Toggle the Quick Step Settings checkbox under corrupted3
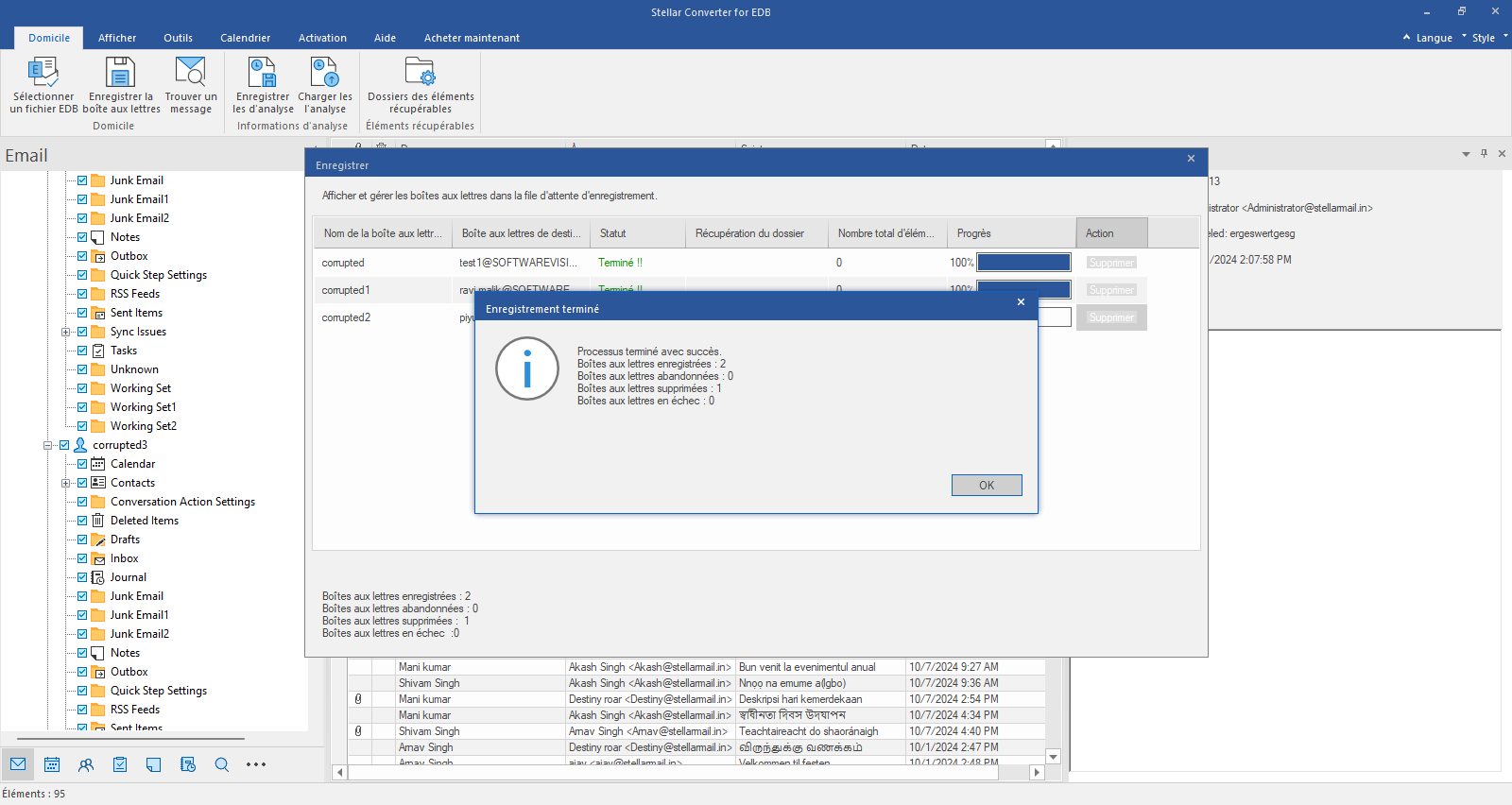 coord(82,691)
